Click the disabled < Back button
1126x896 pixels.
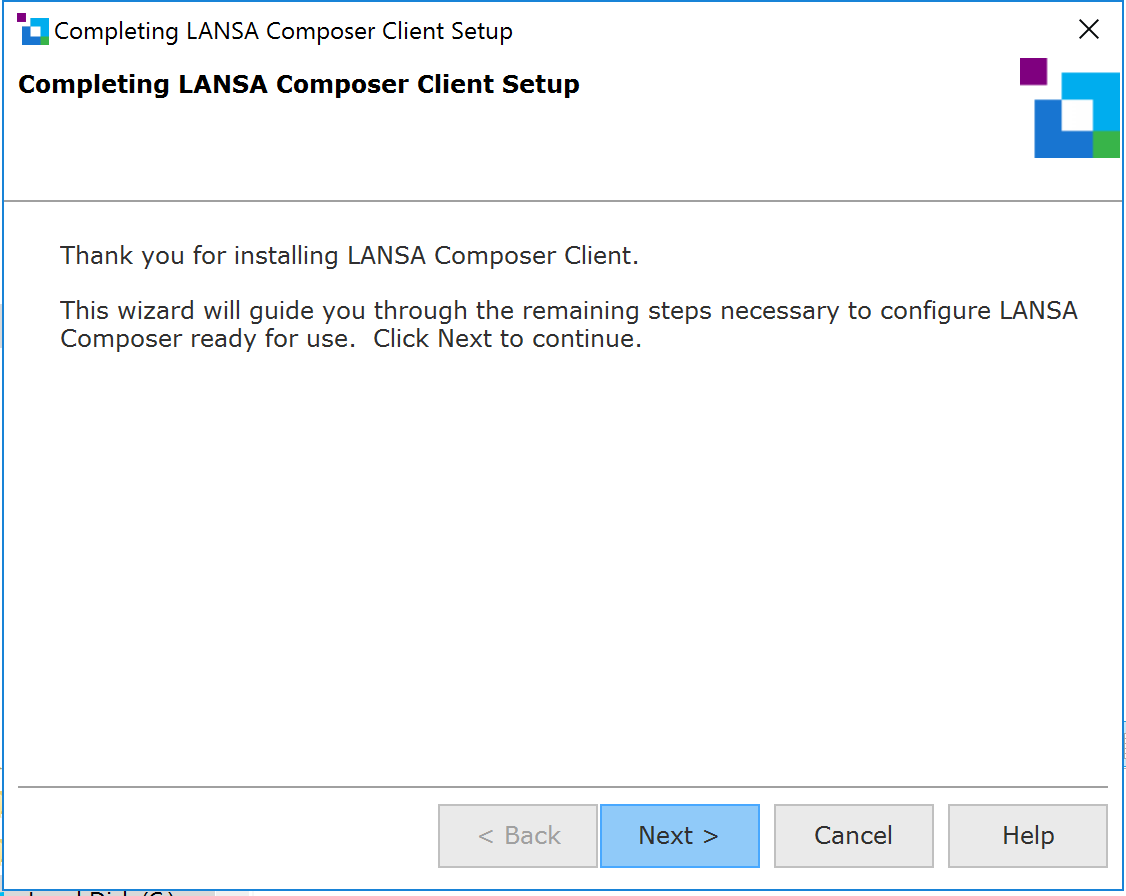518,836
